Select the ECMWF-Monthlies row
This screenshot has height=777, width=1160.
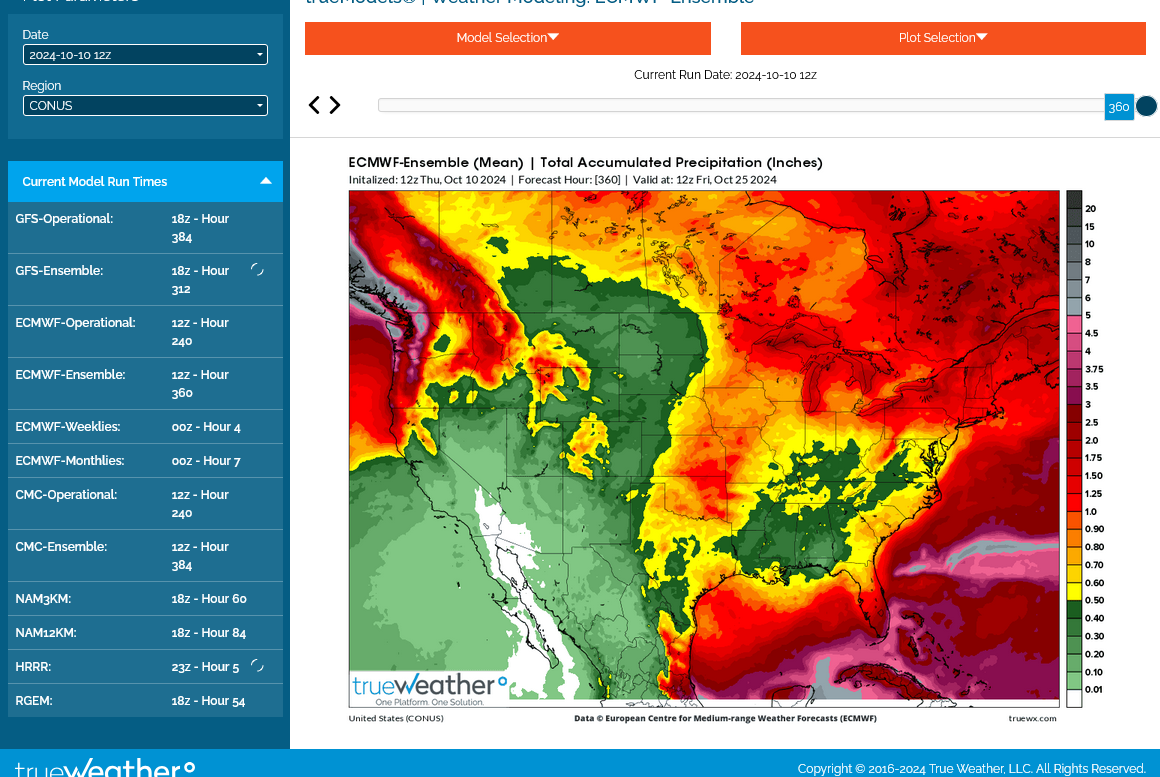pos(145,461)
